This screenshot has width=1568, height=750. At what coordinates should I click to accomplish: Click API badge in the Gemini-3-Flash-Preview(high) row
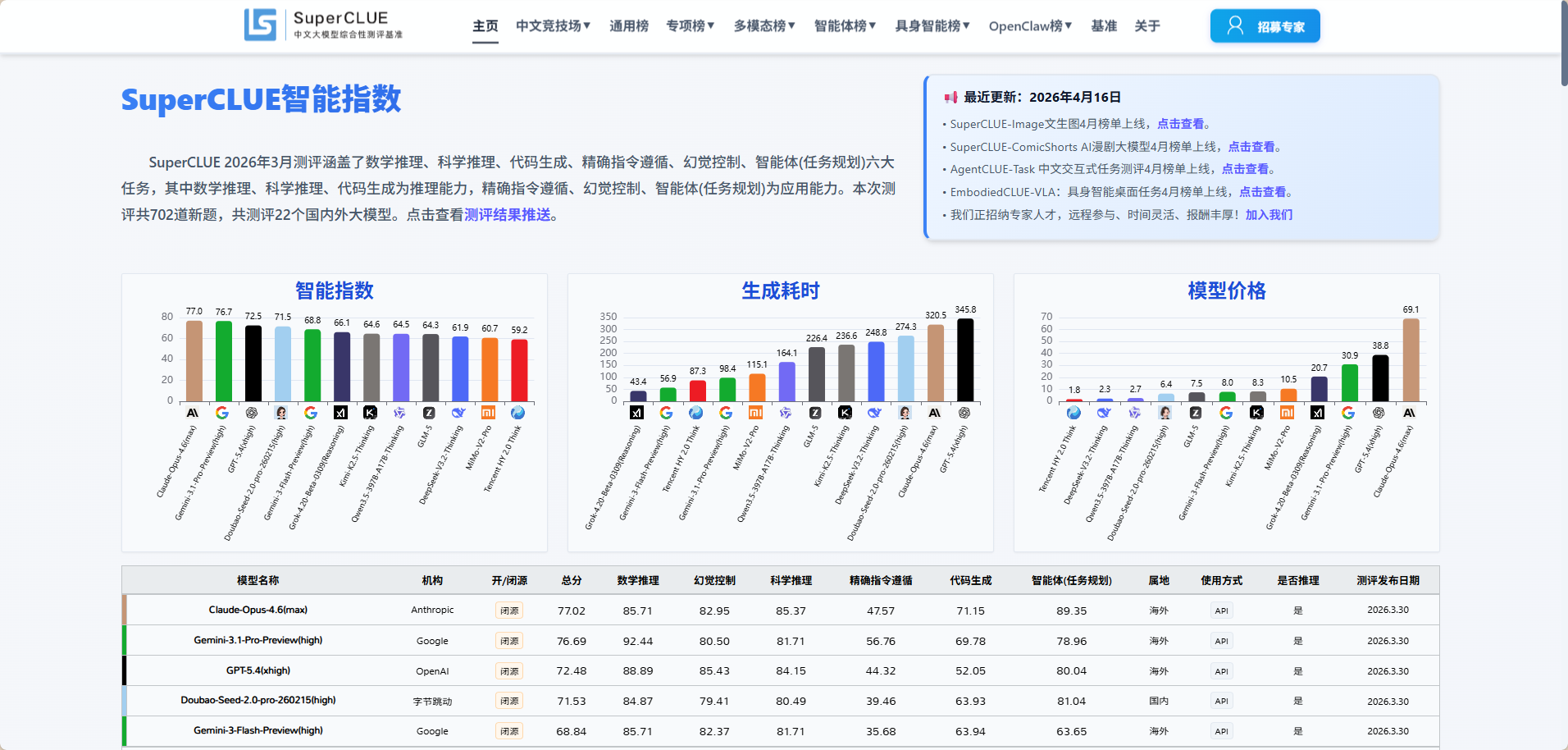1221,731
